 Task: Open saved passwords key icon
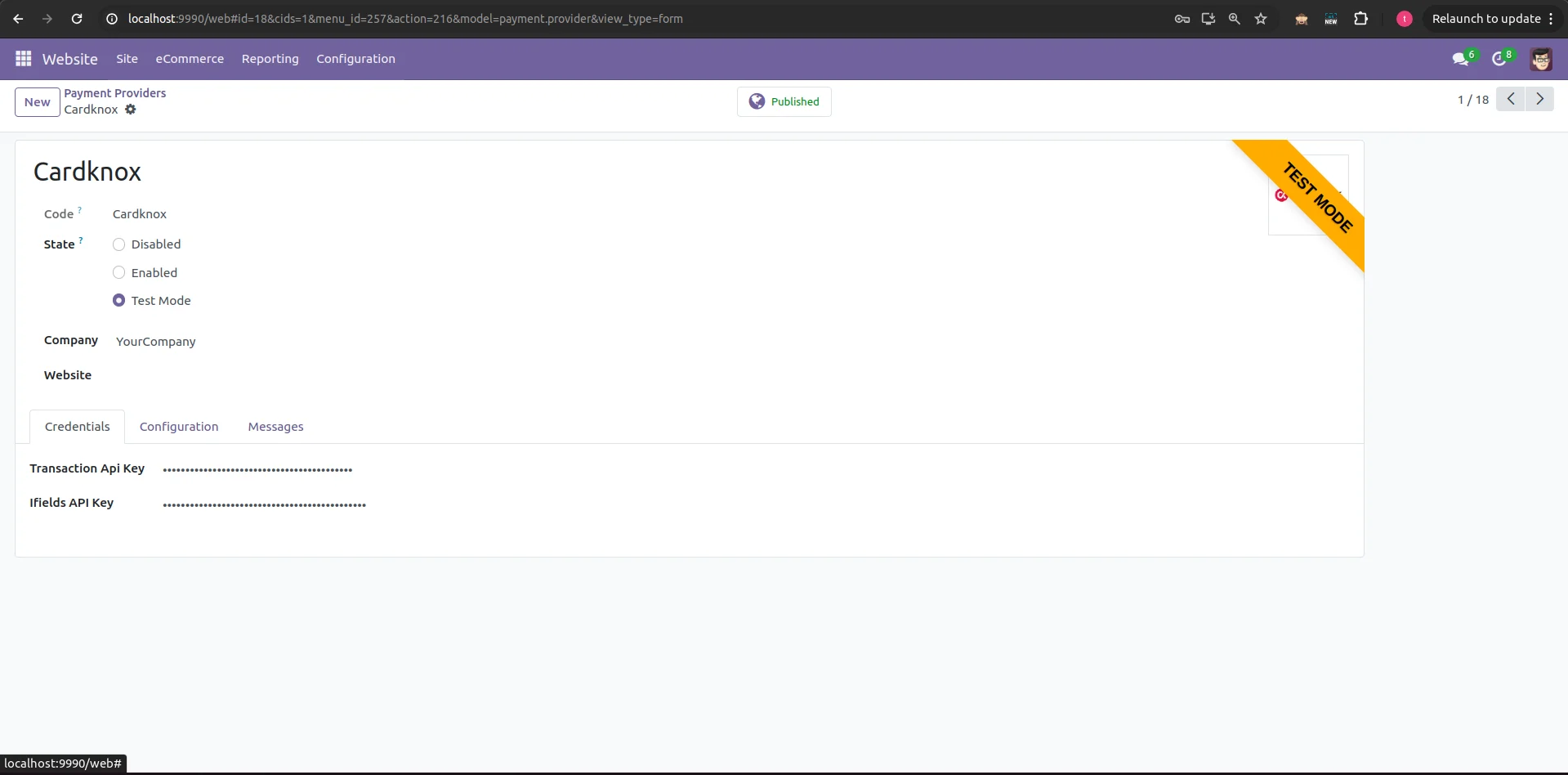pos(1182,19)
